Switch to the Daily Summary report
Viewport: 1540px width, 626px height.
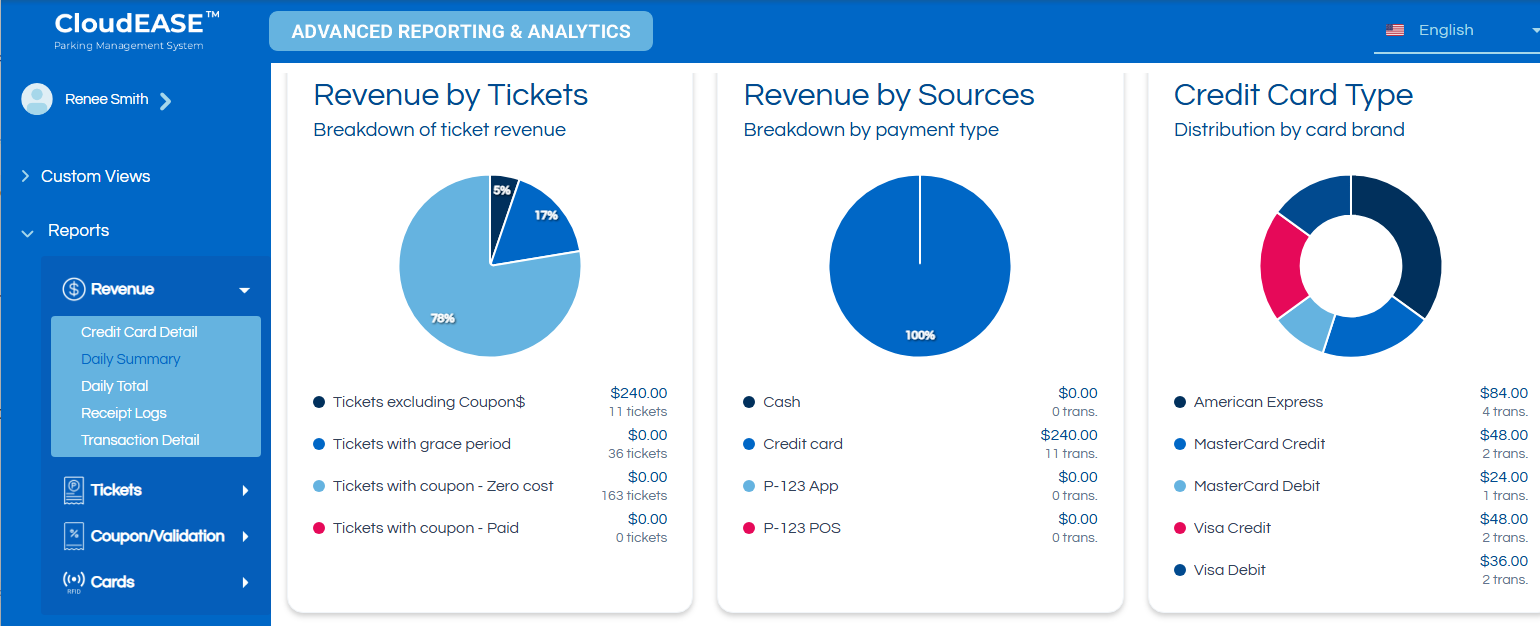pyautogui.click(x=130, y=358)
